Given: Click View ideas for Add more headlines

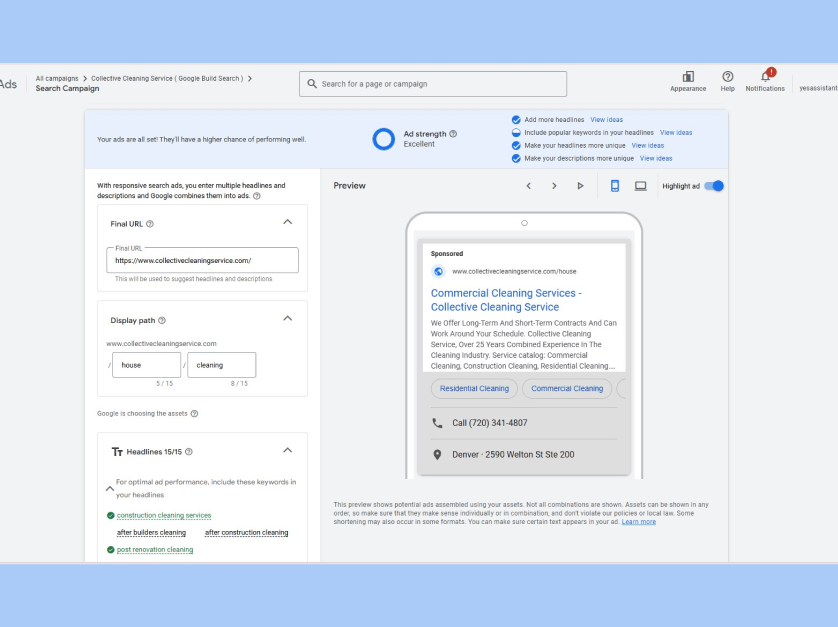Looking at the screenshot, I should click(606, 119).
